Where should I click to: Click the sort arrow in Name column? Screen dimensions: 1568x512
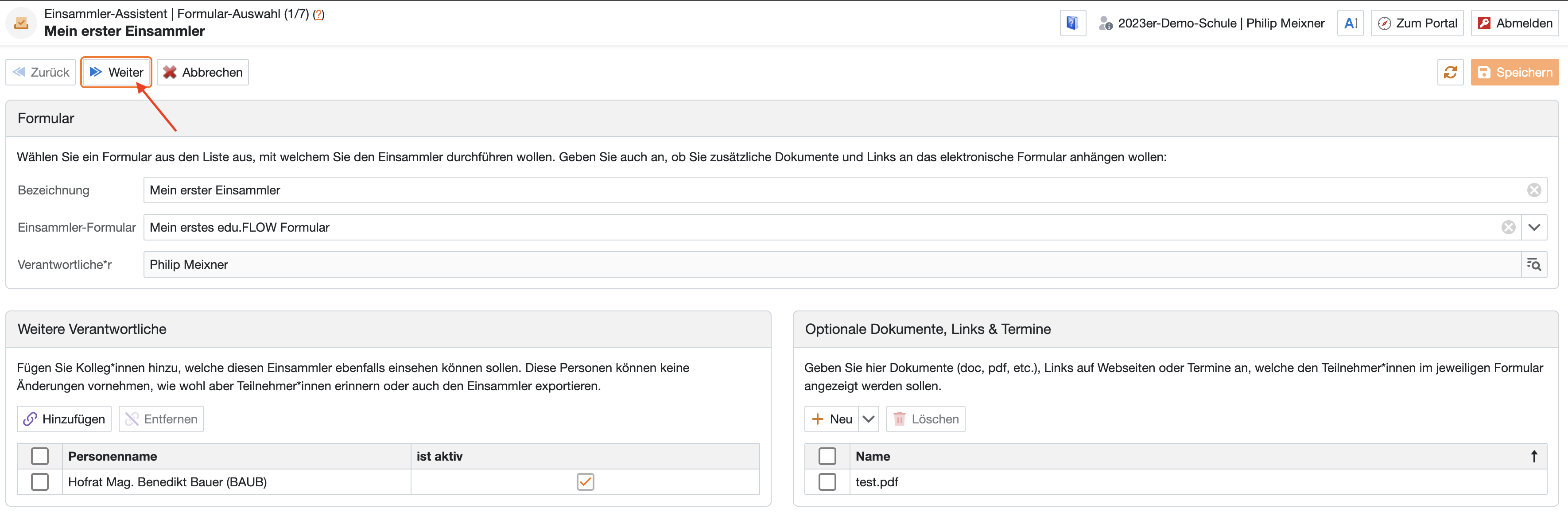(1533, 457)
